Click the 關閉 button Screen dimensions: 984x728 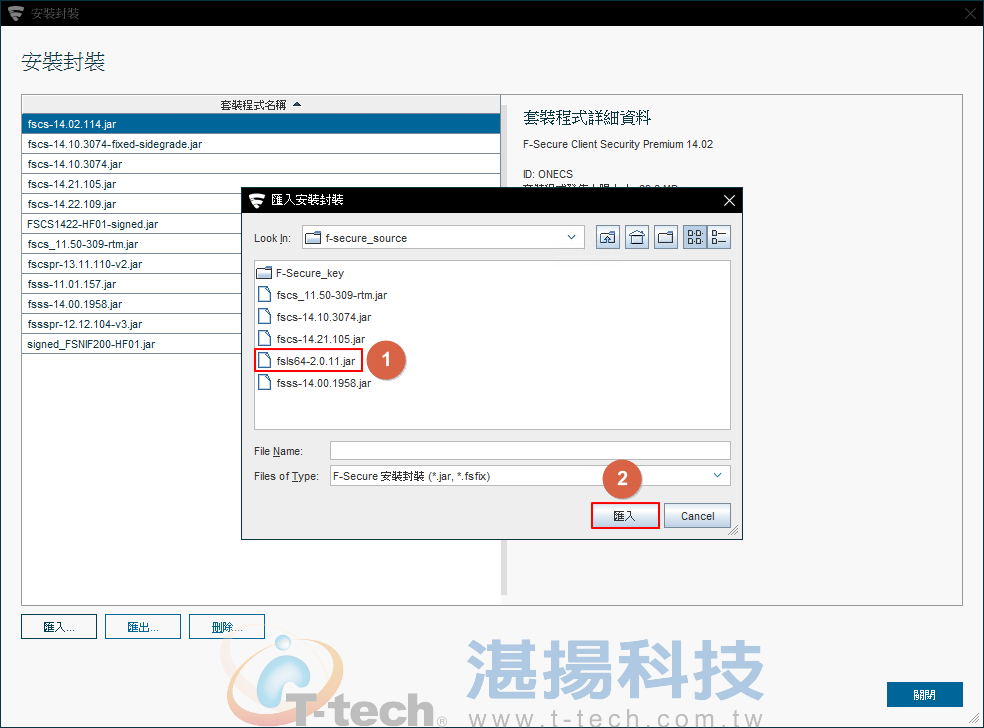pos(924,694)
